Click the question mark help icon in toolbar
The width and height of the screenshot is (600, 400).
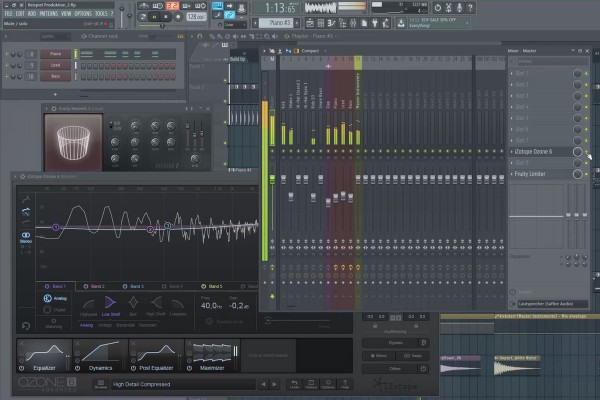pos(470,7)
